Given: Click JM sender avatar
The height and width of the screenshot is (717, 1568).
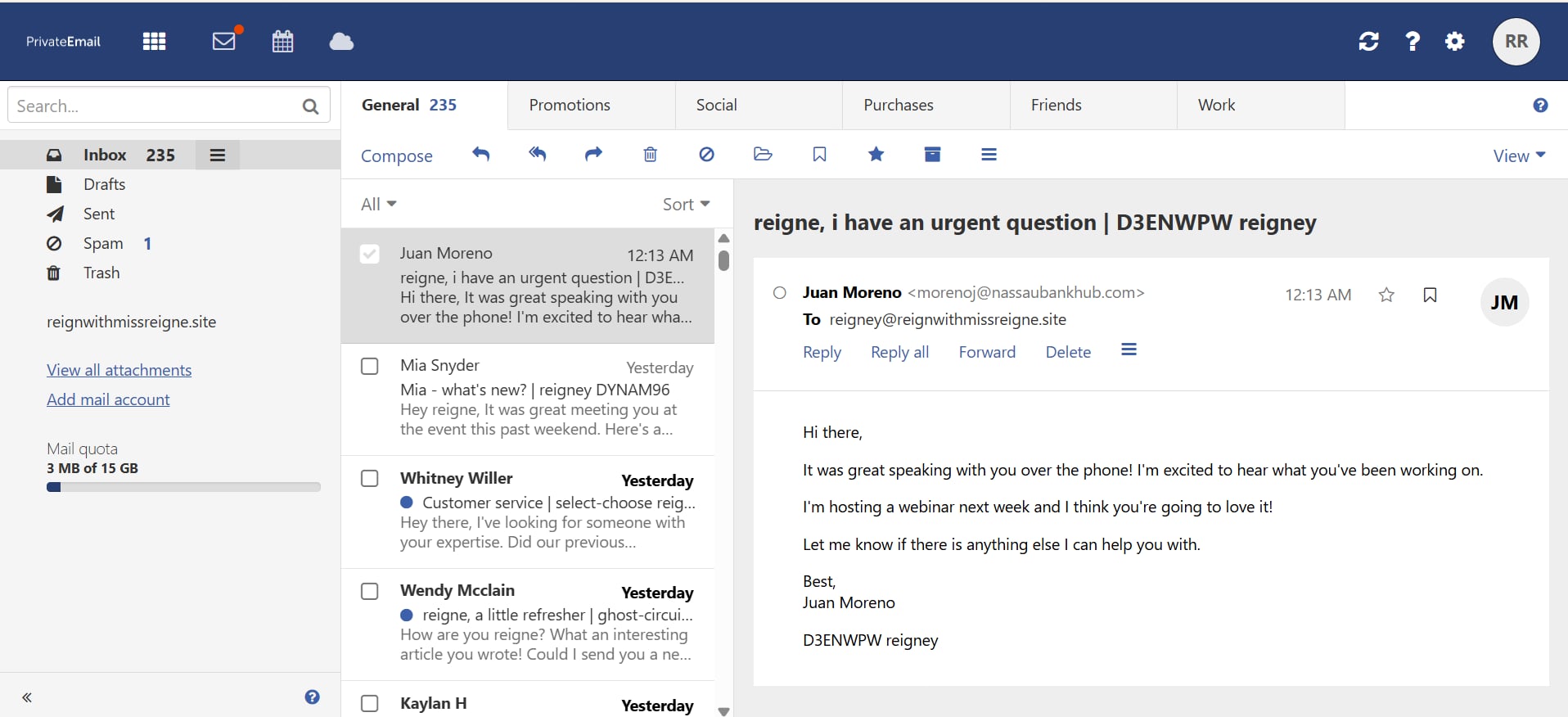Looking at the screenshot, I should 1504,303.
